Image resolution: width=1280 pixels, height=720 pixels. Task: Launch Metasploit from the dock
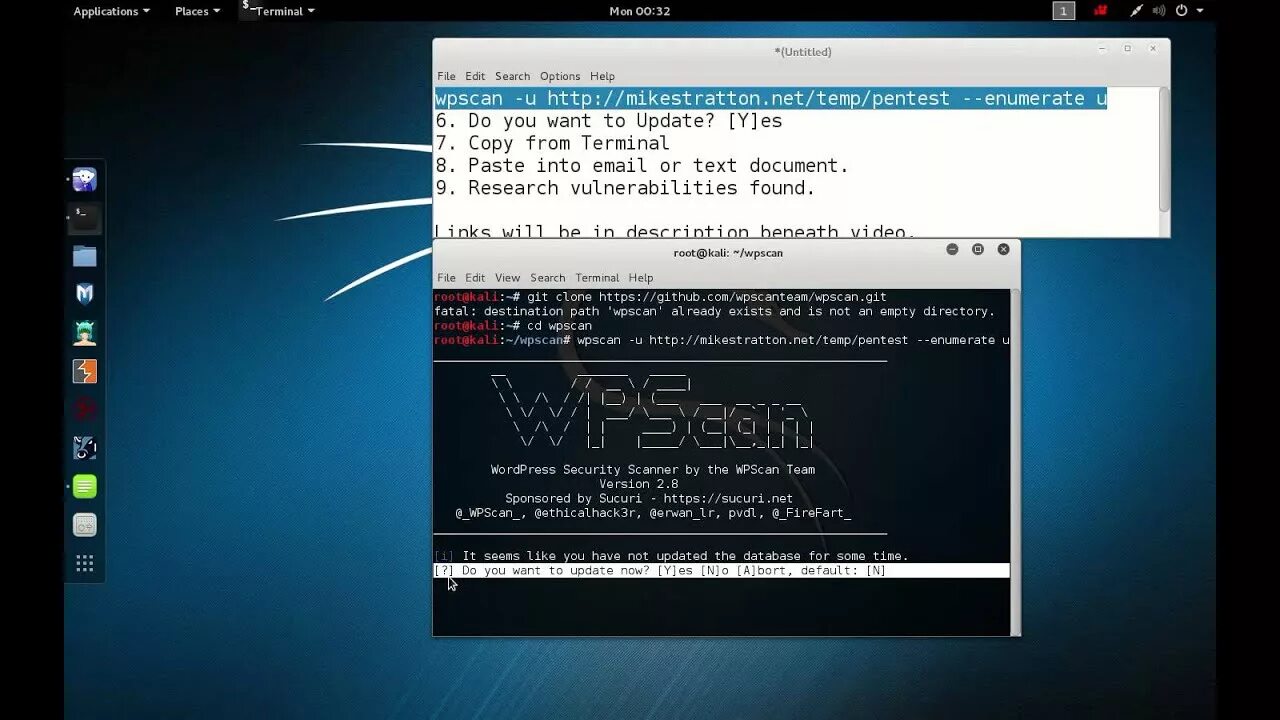pos(85,294)
